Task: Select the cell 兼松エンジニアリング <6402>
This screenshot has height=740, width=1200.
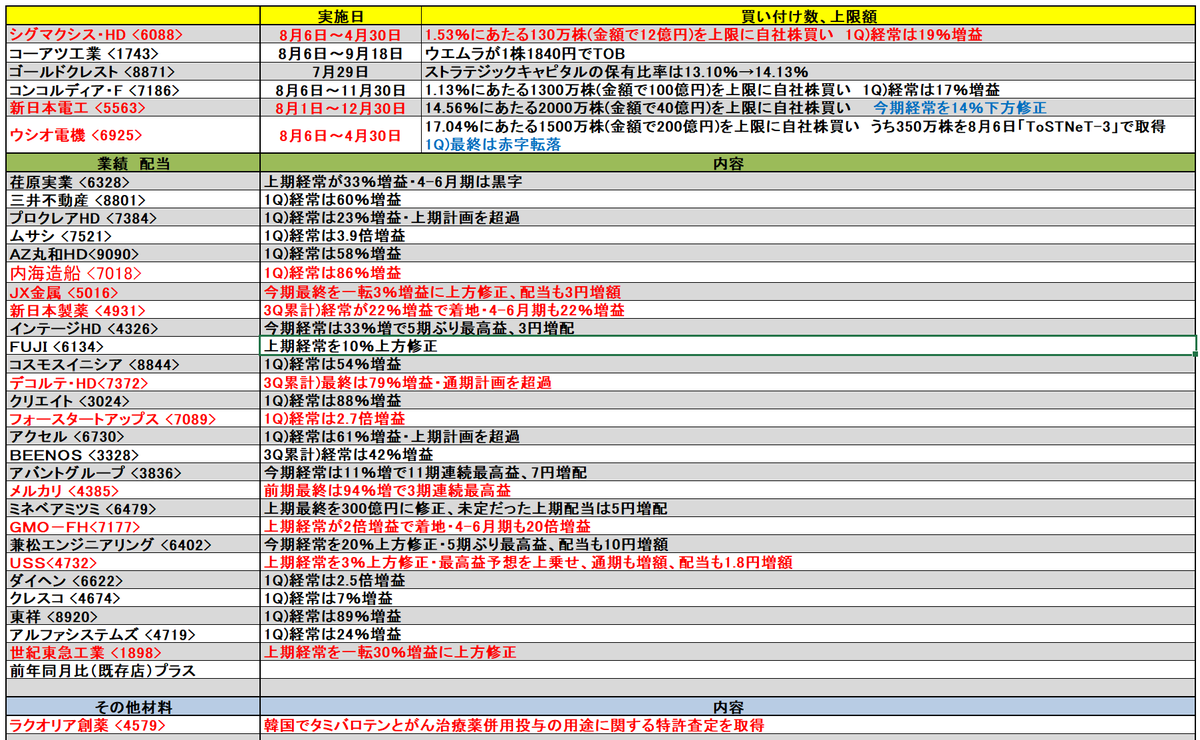Action: pyautogui.click(x=132, y=544)
